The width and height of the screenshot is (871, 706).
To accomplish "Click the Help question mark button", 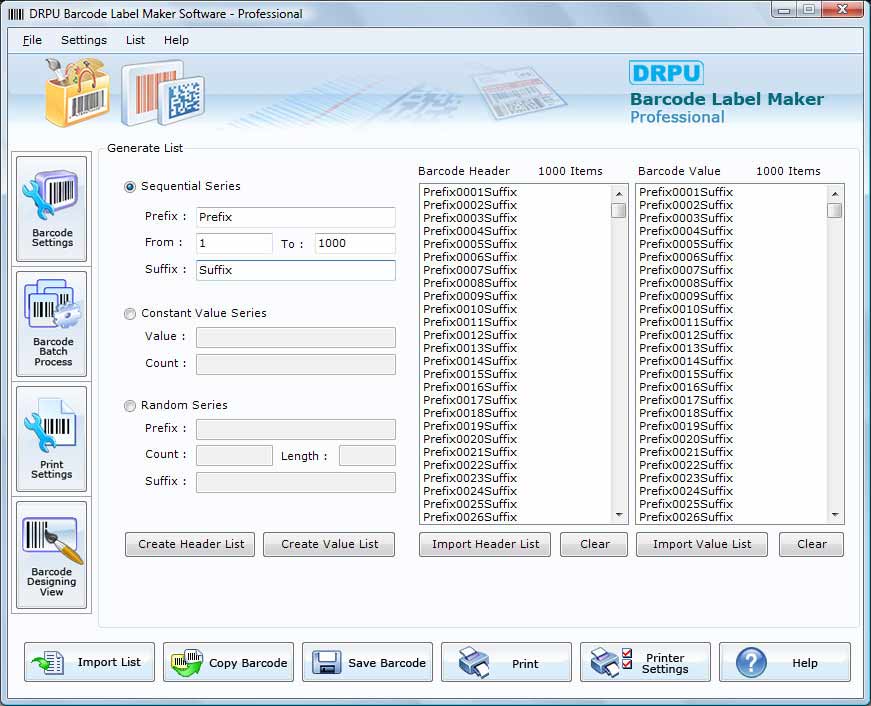I will coord(785,662).
